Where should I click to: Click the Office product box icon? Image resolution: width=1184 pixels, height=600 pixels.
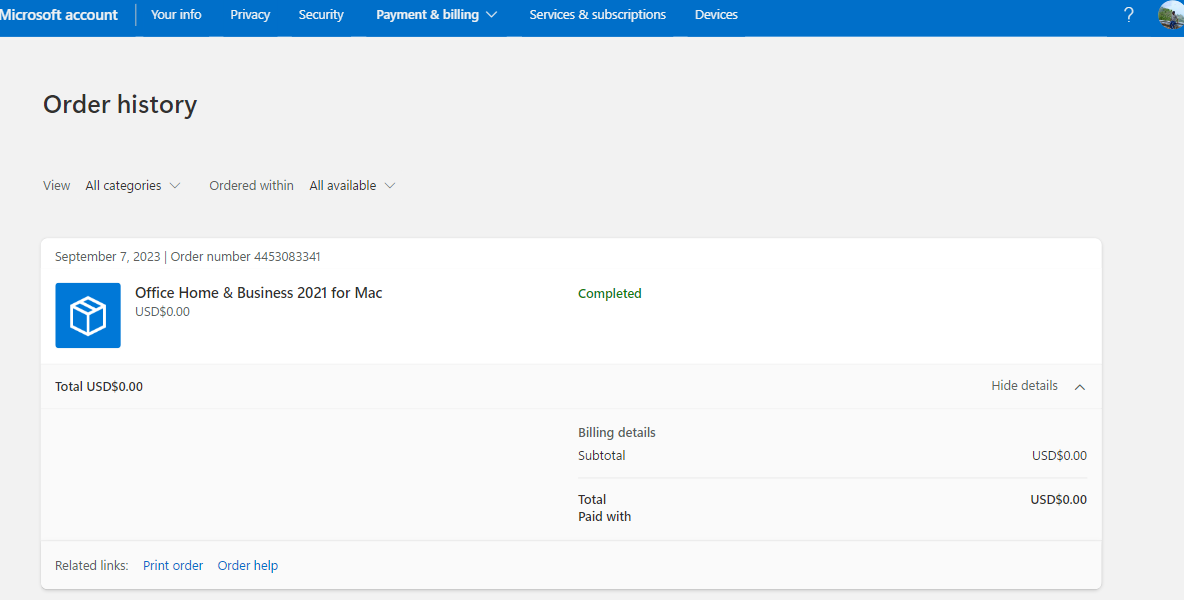click(88, 316)
